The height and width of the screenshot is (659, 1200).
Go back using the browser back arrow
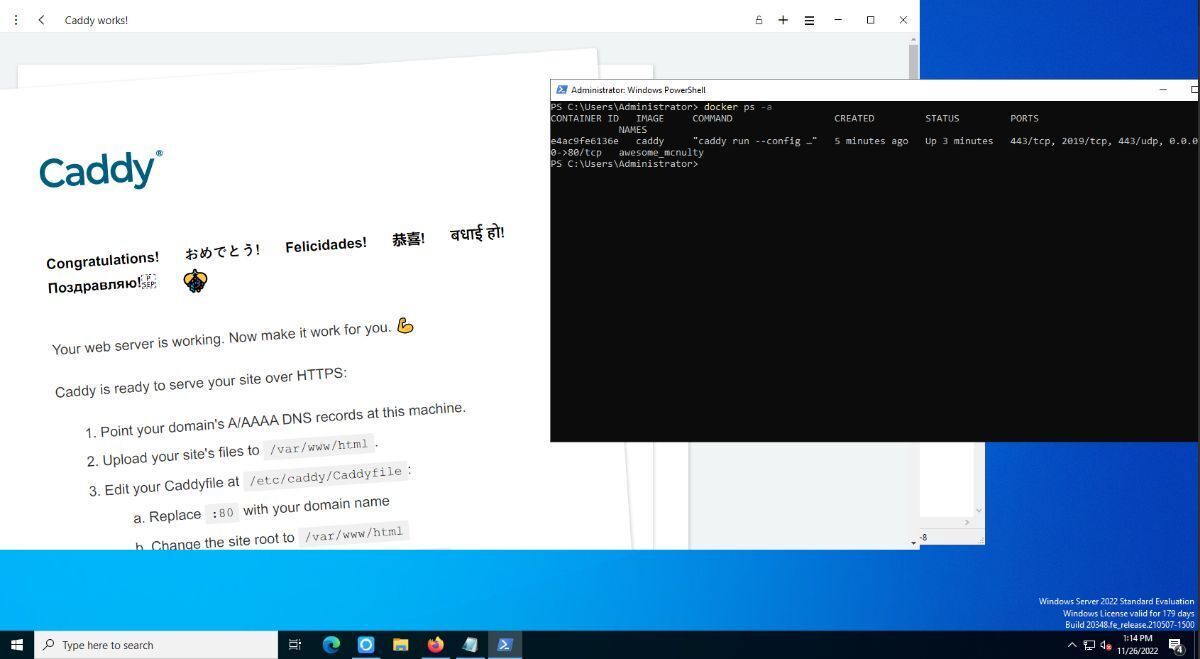(41, 20)
